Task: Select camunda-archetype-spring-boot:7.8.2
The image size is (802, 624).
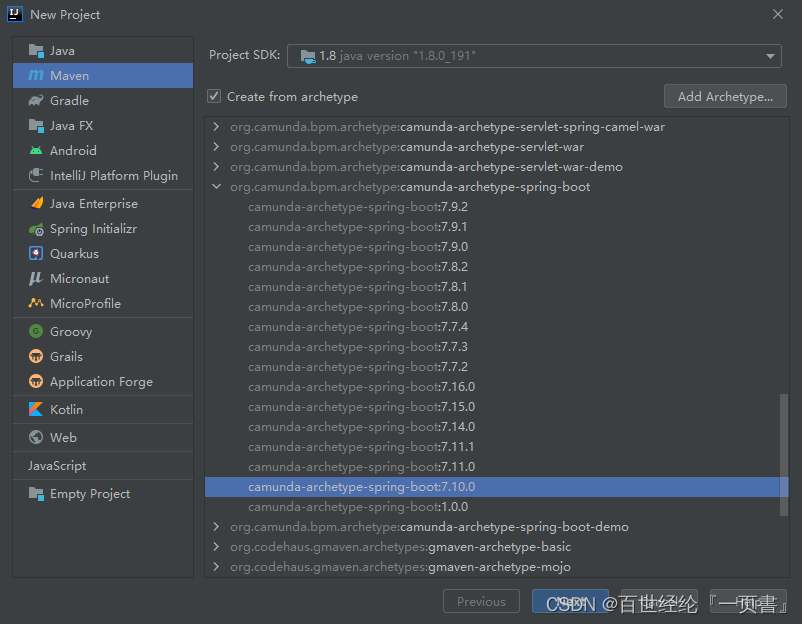Action: [358, 266]
